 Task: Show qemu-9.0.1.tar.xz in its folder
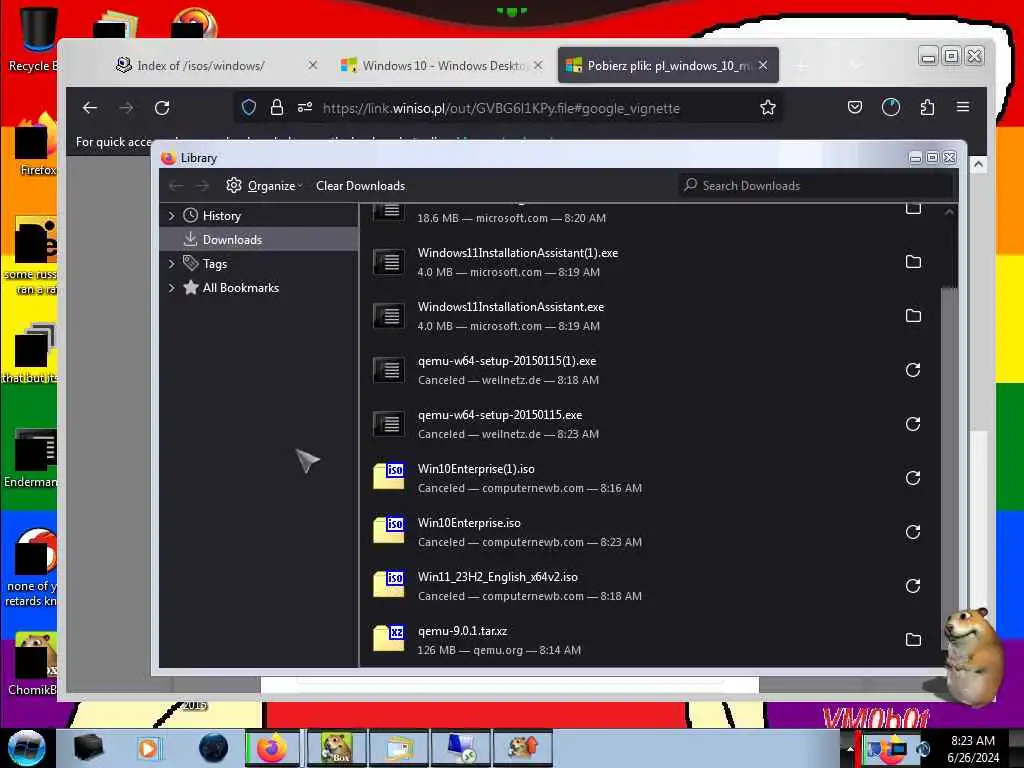pyautogui.click(x=913, y=640)
